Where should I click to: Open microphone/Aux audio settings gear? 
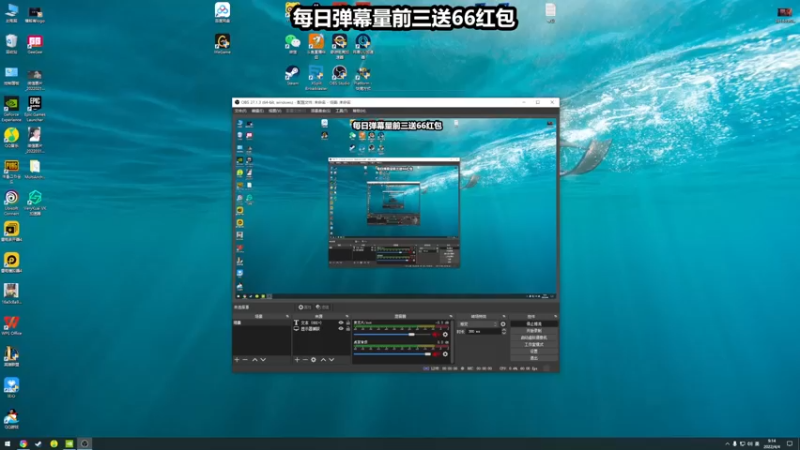445,334
